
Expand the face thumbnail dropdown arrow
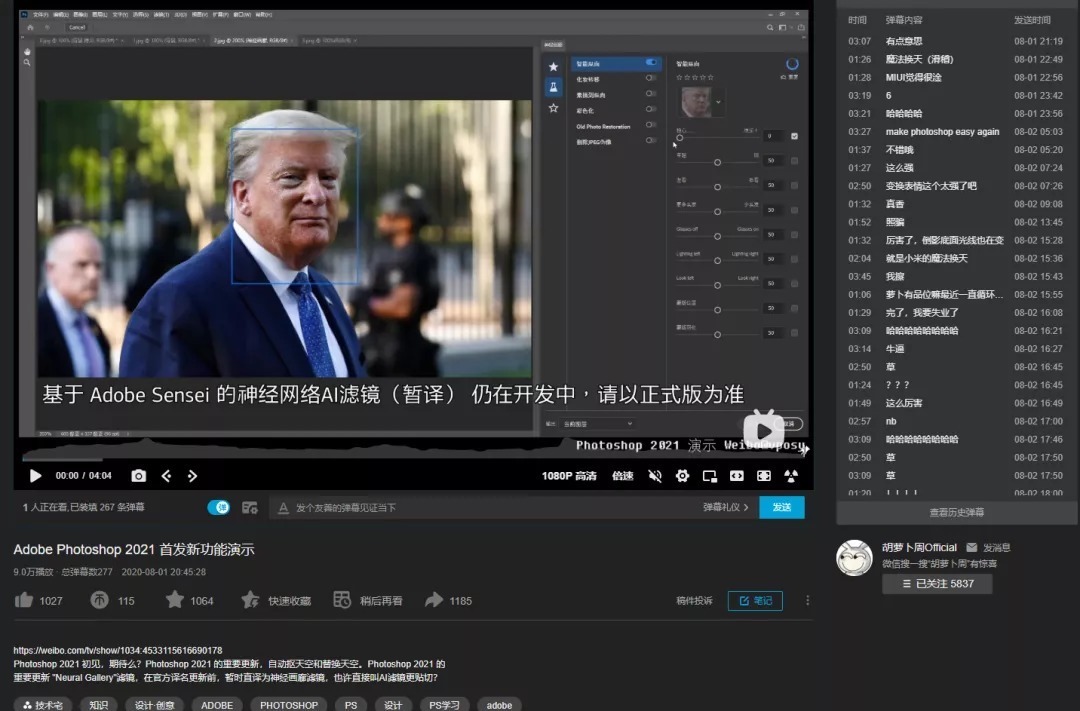(x=718, y=102)
